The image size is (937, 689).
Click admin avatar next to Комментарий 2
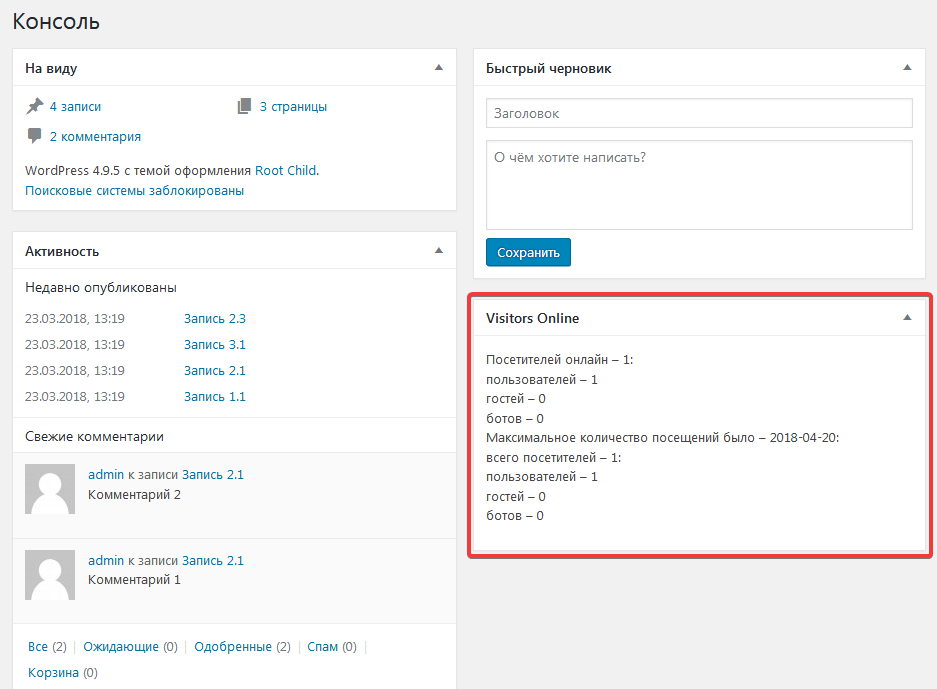[50, 488]
